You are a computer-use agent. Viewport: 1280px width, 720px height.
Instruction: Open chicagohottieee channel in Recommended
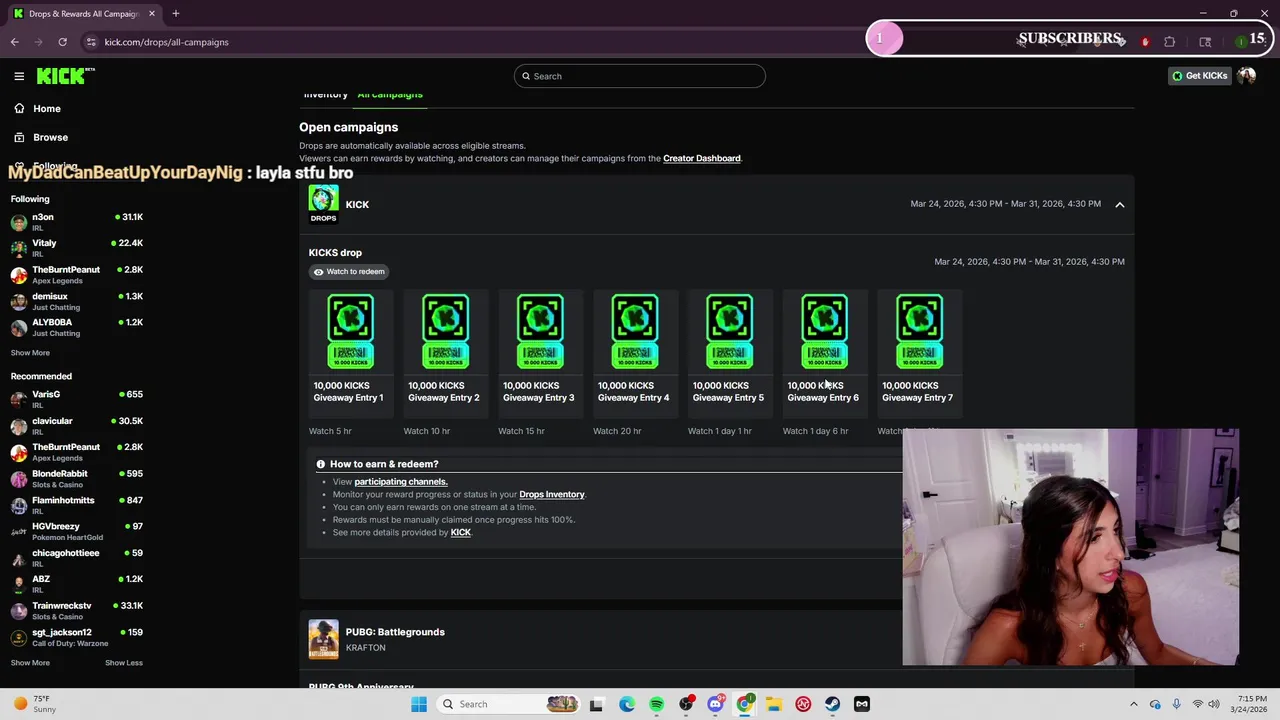pos(77,557)
